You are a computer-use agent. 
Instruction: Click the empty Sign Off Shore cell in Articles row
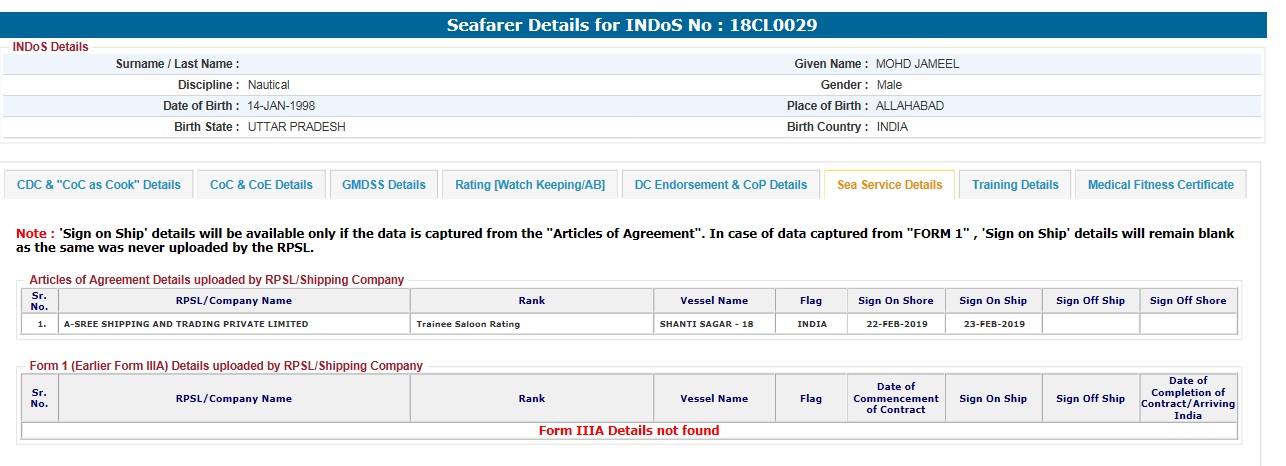(x=1188, y=324)
